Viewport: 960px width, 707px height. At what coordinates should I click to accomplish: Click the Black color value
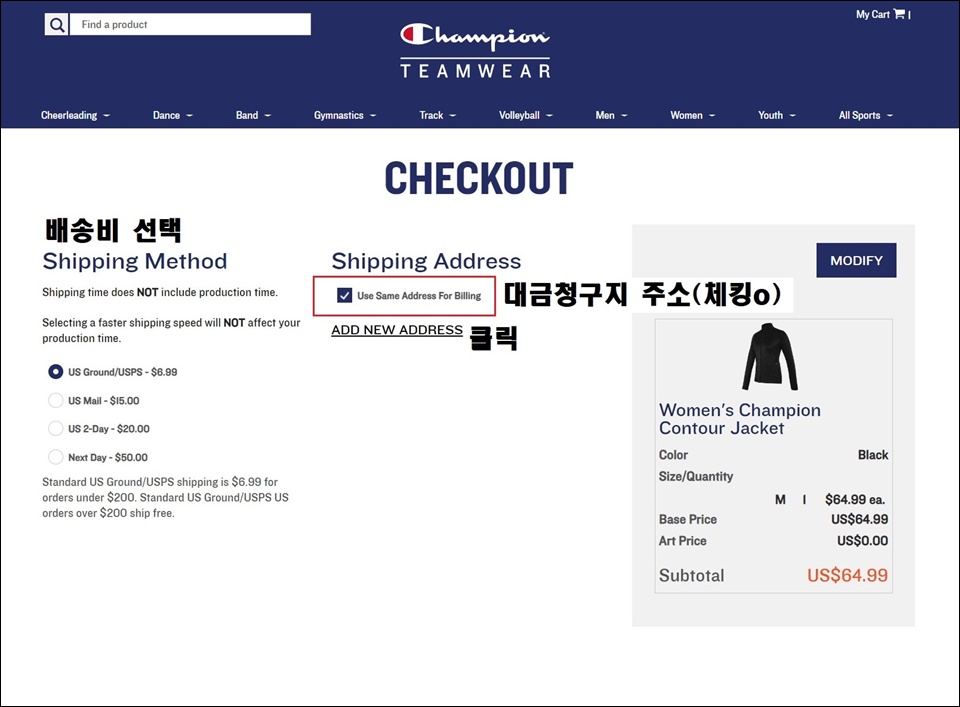pyautogui.click(x=873, y=455)
